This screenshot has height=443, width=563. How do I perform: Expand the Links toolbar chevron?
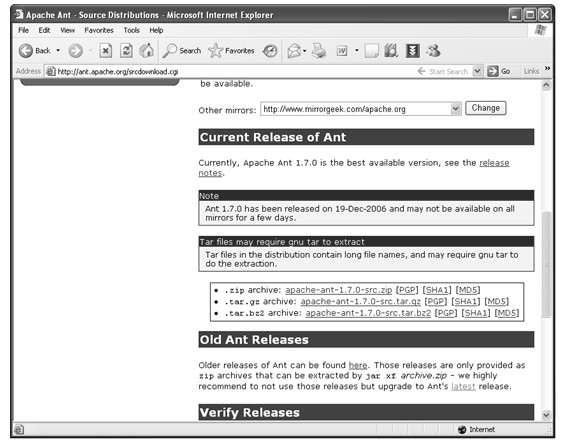pos(548,68)
